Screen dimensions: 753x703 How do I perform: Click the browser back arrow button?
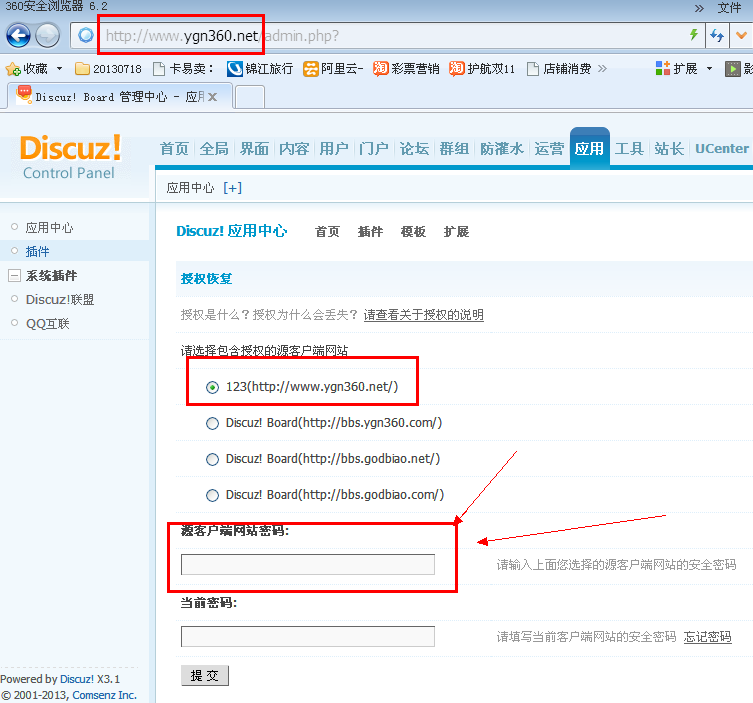18,36
